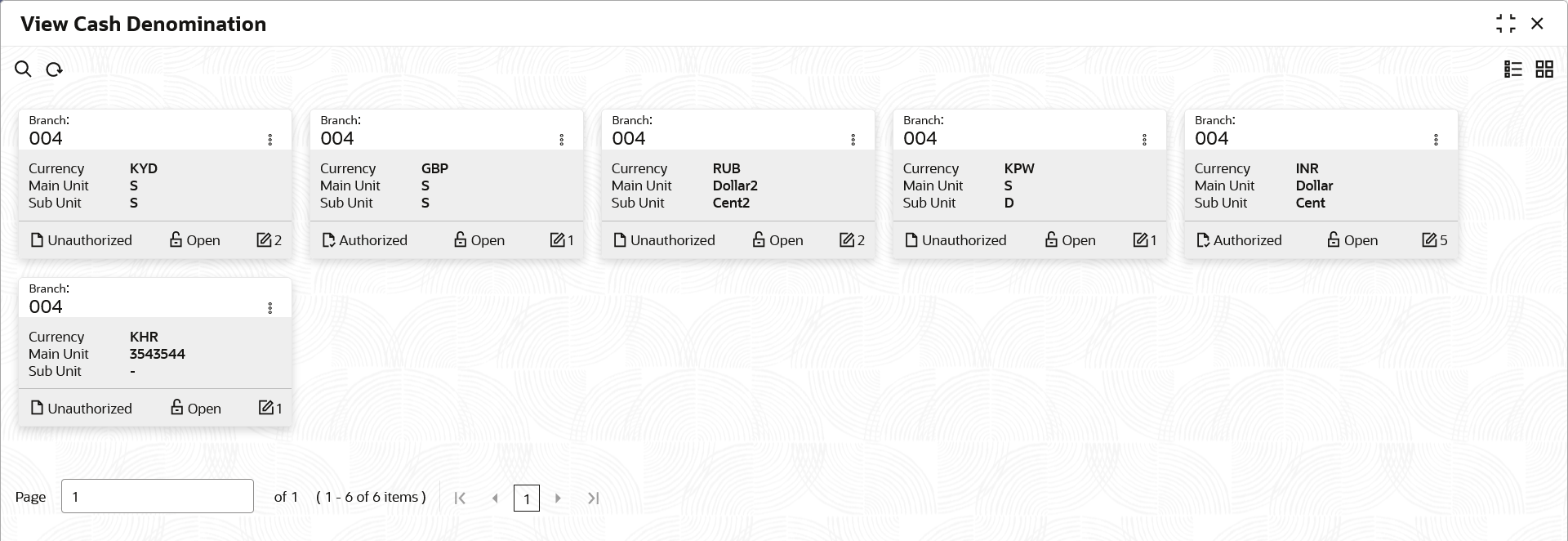Click main unit value Dollar on INR card
Screen dimensions: 1568x541
click(1315, 186)
